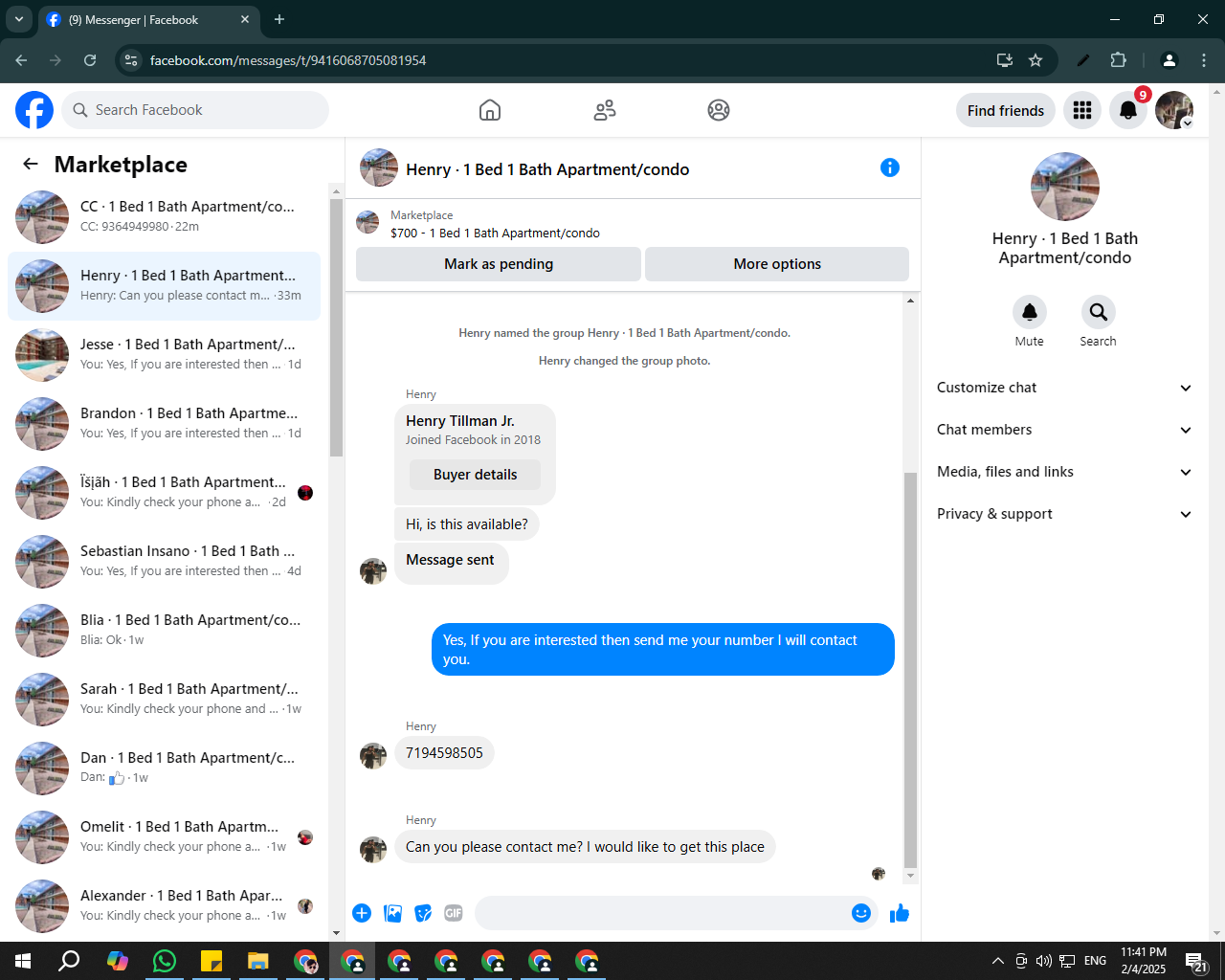Click Henry's phone number 7194598505 message

point(444,753)
